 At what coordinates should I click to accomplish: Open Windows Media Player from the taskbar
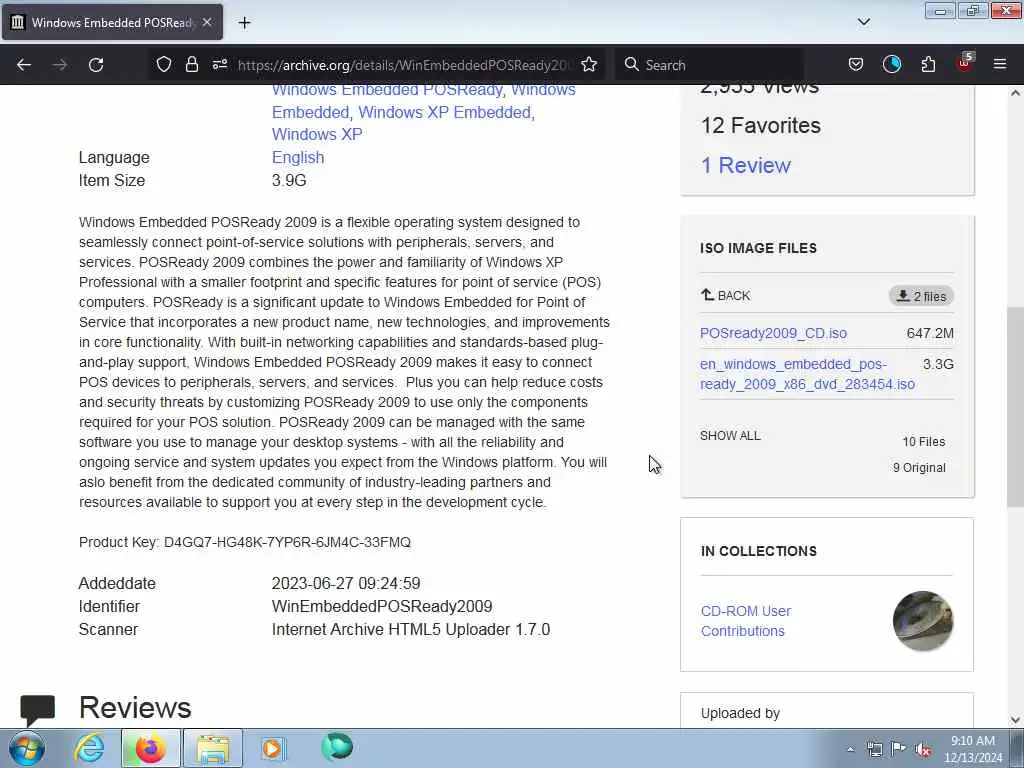pos(273,748)
